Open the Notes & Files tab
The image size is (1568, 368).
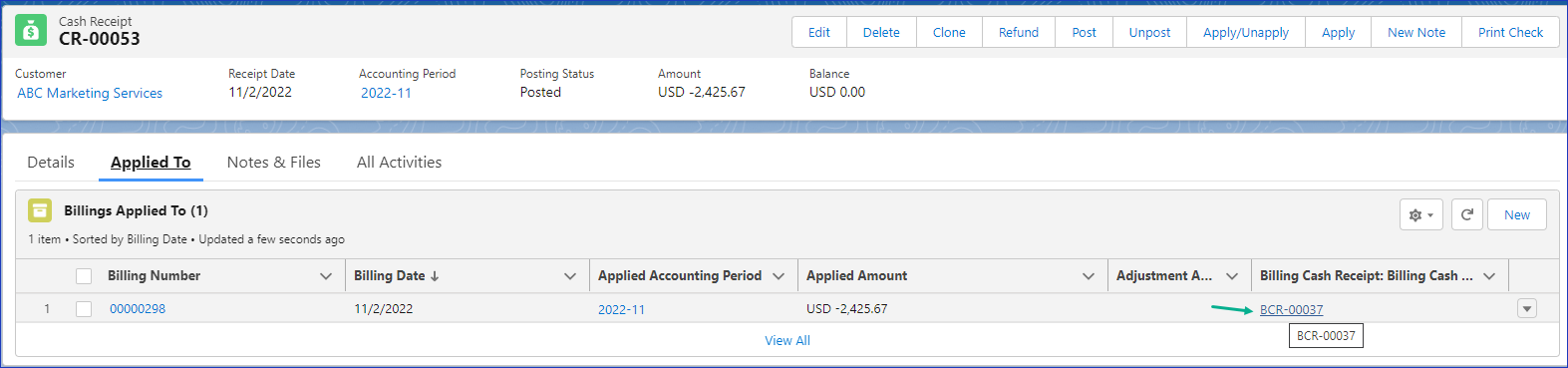pyautogui.click(x=274, y=163)
